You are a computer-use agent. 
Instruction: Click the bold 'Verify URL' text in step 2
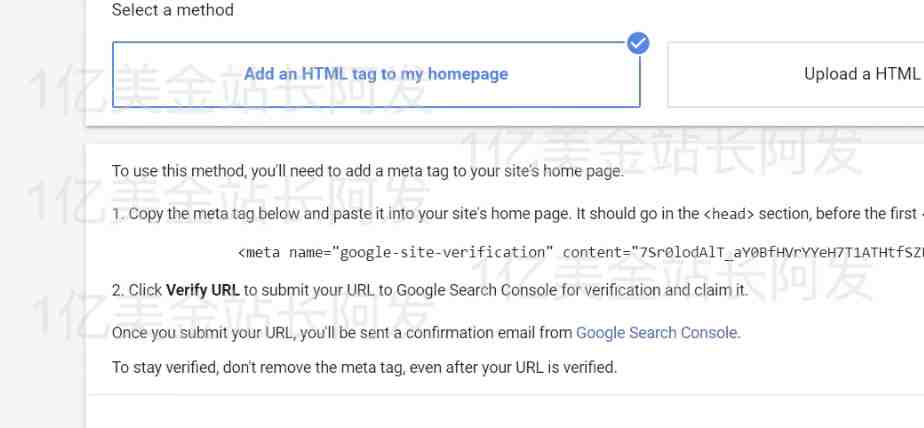(203, 290)
